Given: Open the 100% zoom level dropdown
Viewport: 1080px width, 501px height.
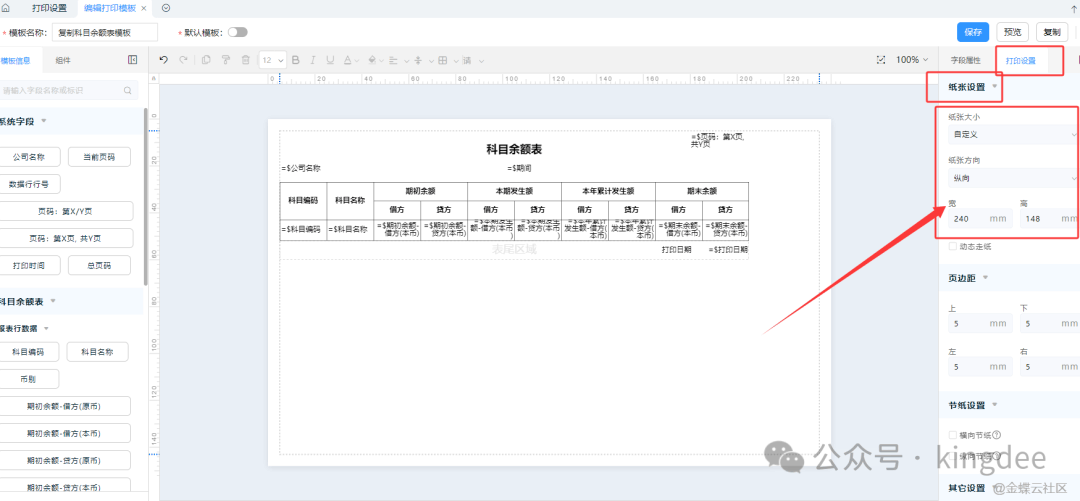Looking at the screenshot, I should (x=912, y=60).
